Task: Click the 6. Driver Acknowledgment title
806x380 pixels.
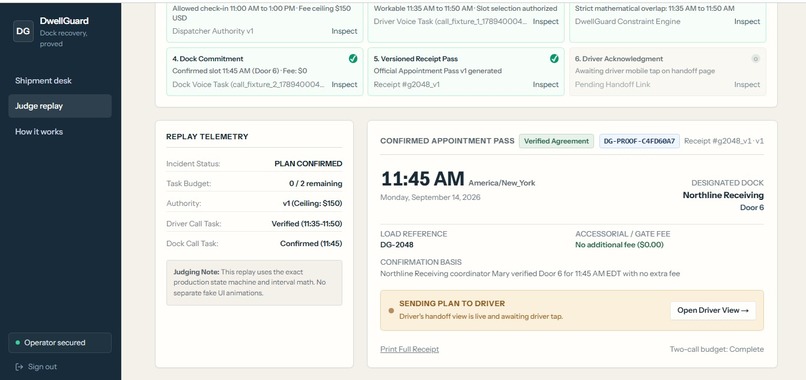Action: pyautogui.click(x=619, y=59)
